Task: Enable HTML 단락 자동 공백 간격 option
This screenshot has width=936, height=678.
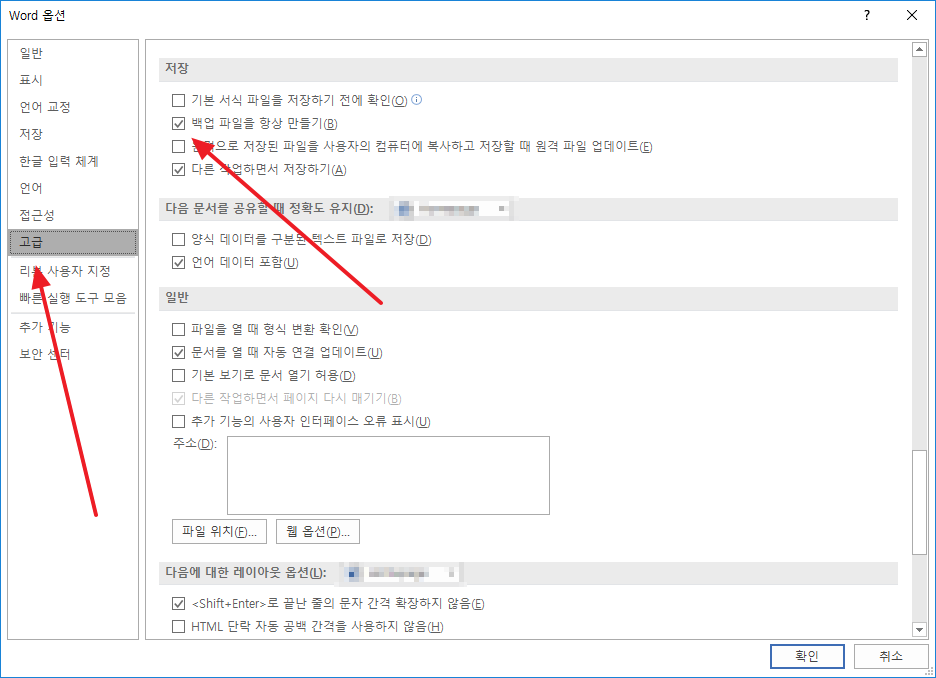Action: (x=178, y=627)
